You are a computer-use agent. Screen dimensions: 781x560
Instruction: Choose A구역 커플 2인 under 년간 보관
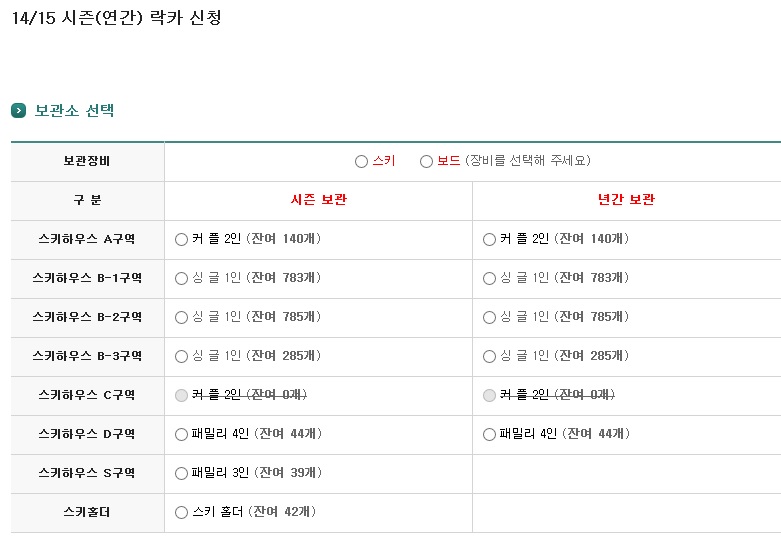tap(490, 240)
